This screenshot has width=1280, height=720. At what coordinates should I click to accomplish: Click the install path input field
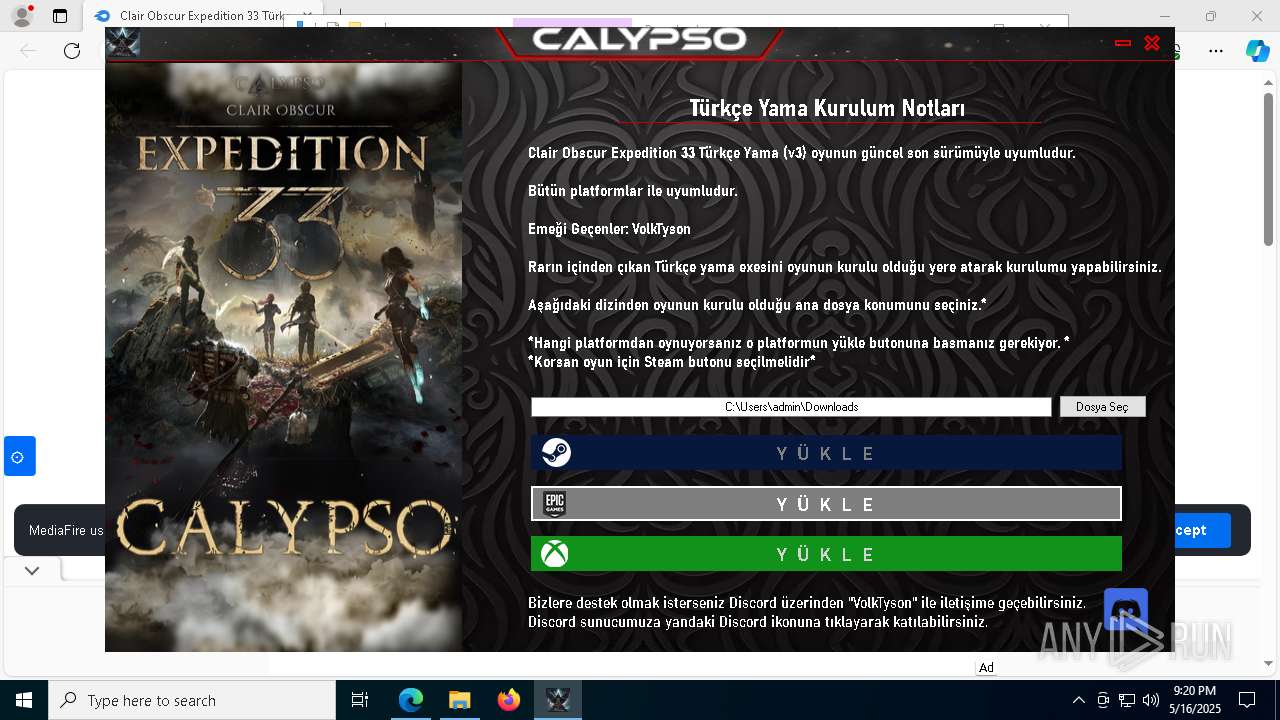[791, 407]
